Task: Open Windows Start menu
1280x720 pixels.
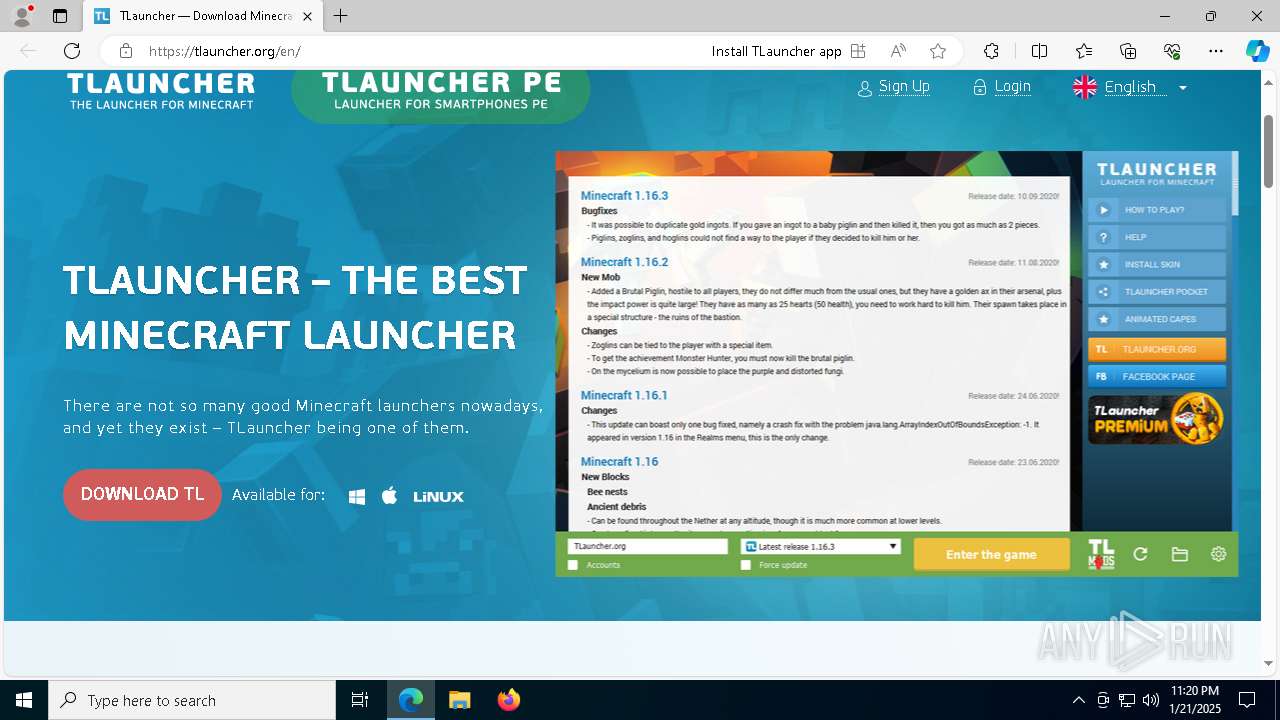Action: [24, 700]
